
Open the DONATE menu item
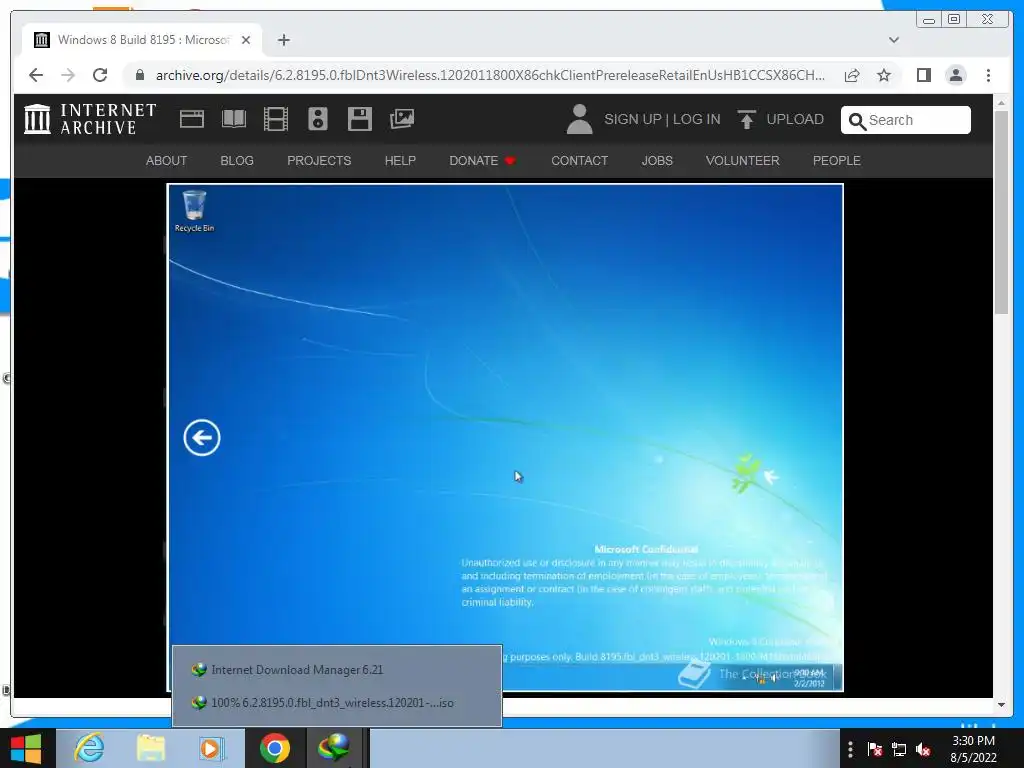point(482,161)
